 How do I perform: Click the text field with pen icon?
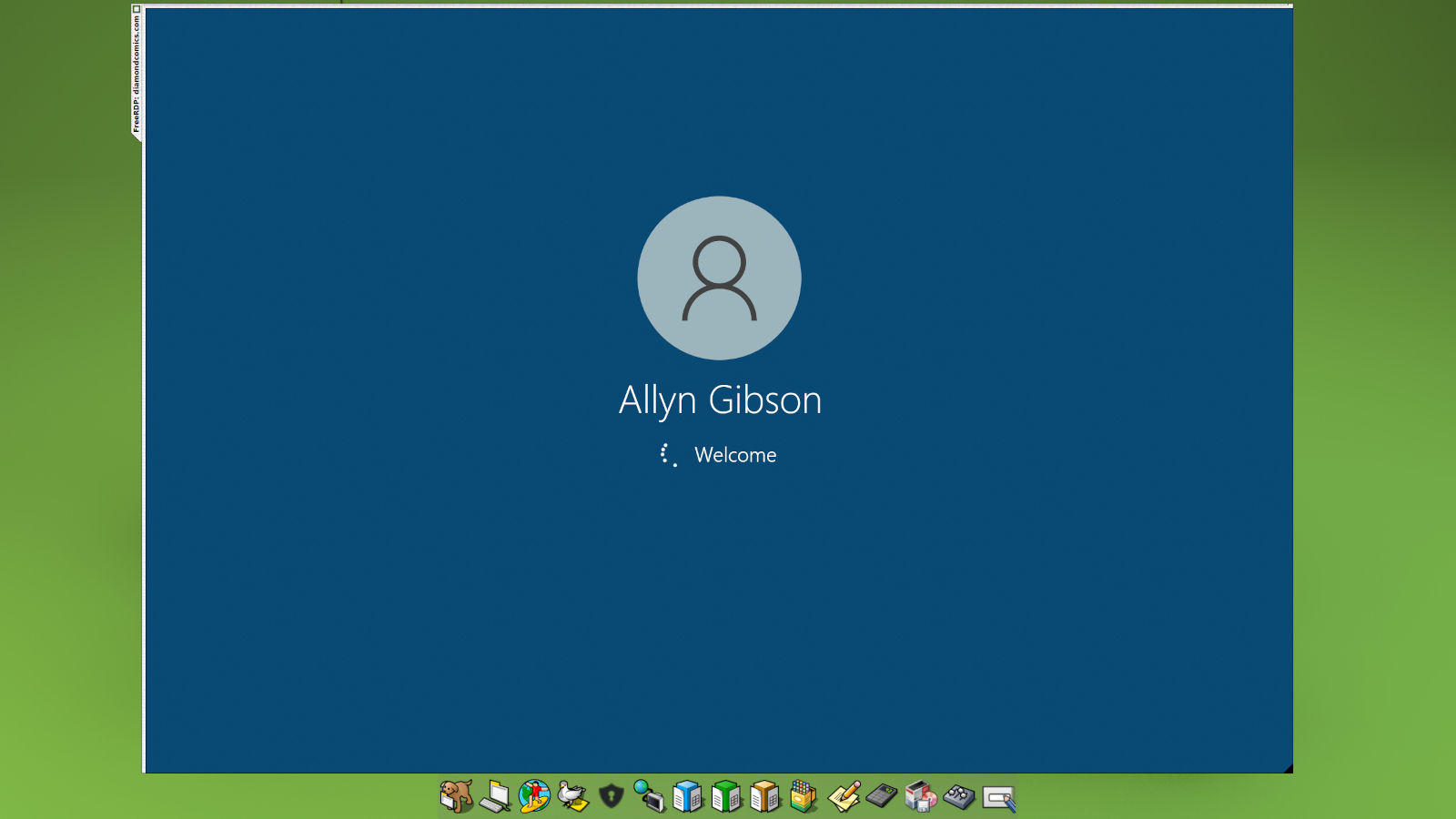pos(999,798)
